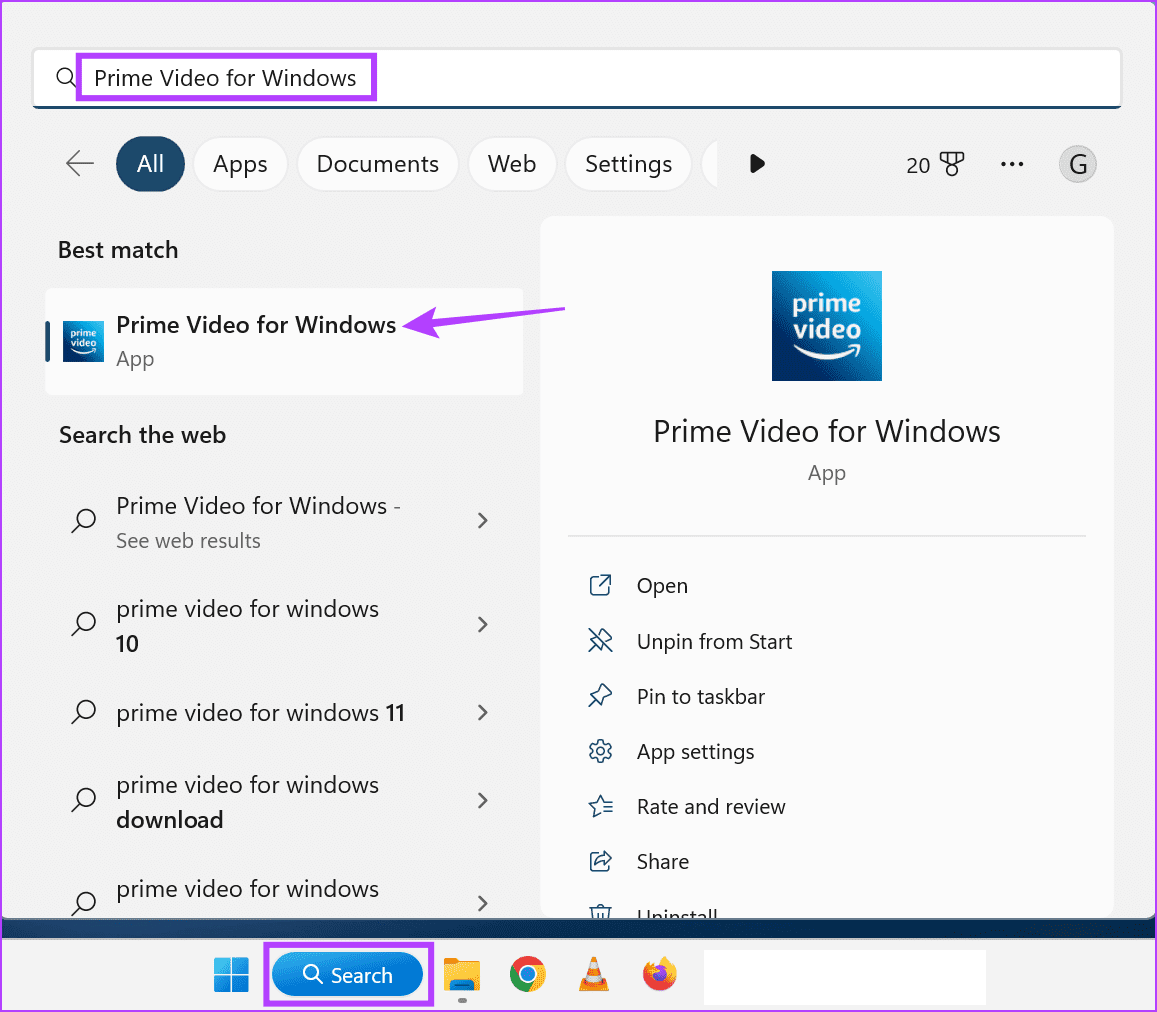The height and width of the screenshot is (1012, 1157).
Task: Click the Rate and review star icon
Action: tap(601, 806)
